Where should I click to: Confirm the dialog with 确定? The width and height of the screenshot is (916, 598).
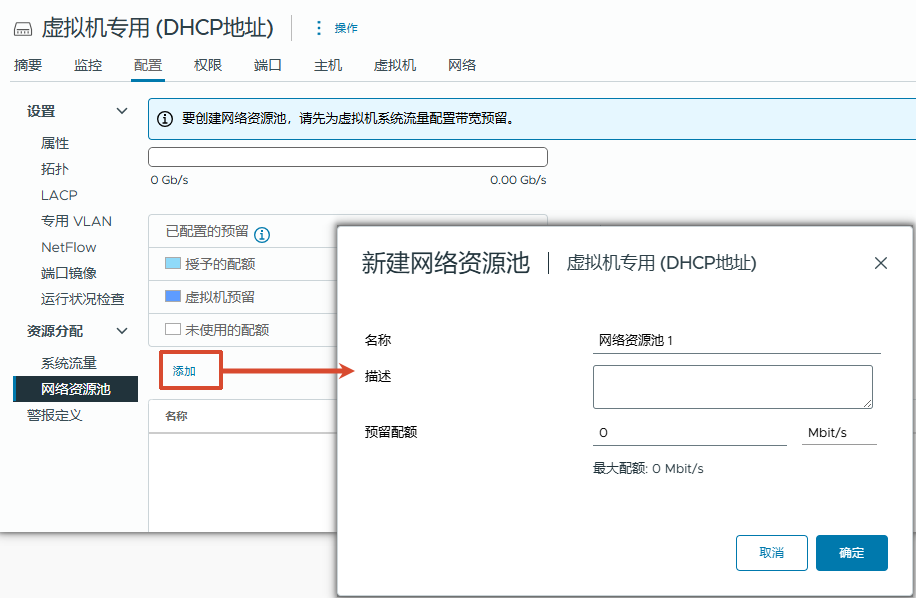(x=851, y=552)
